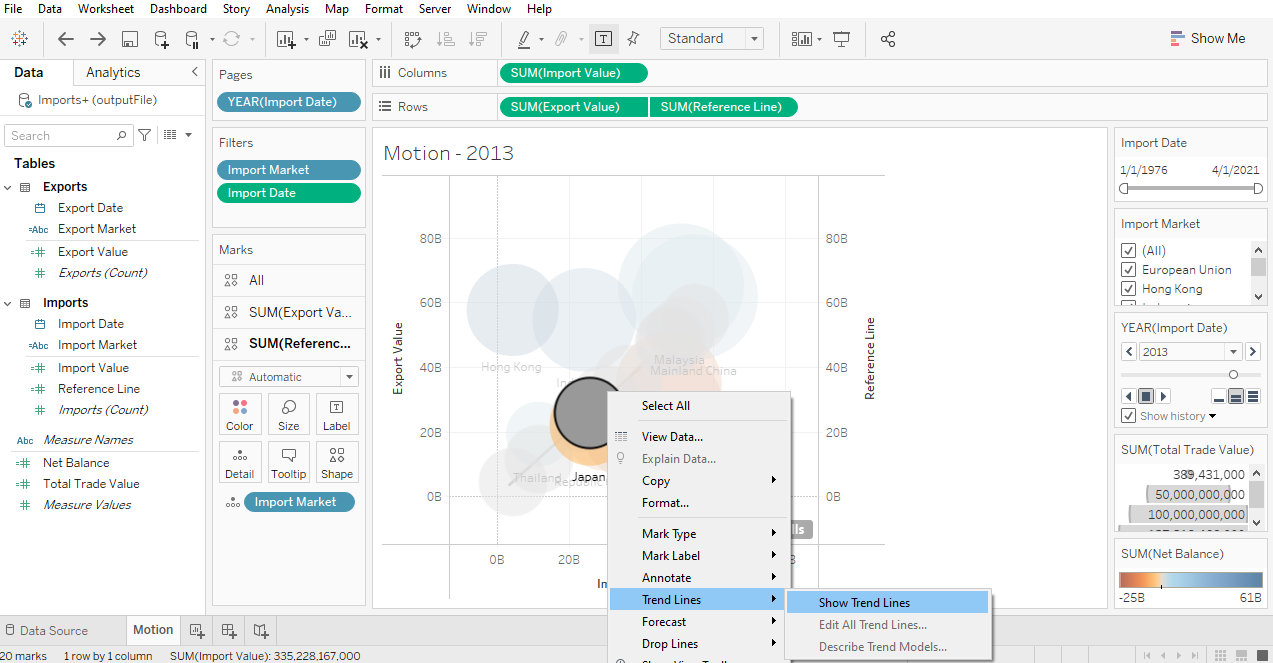Viewport: 1273px width, 663px height.
Task: Open the Analysis menu
Action: (x=287, y=9)
